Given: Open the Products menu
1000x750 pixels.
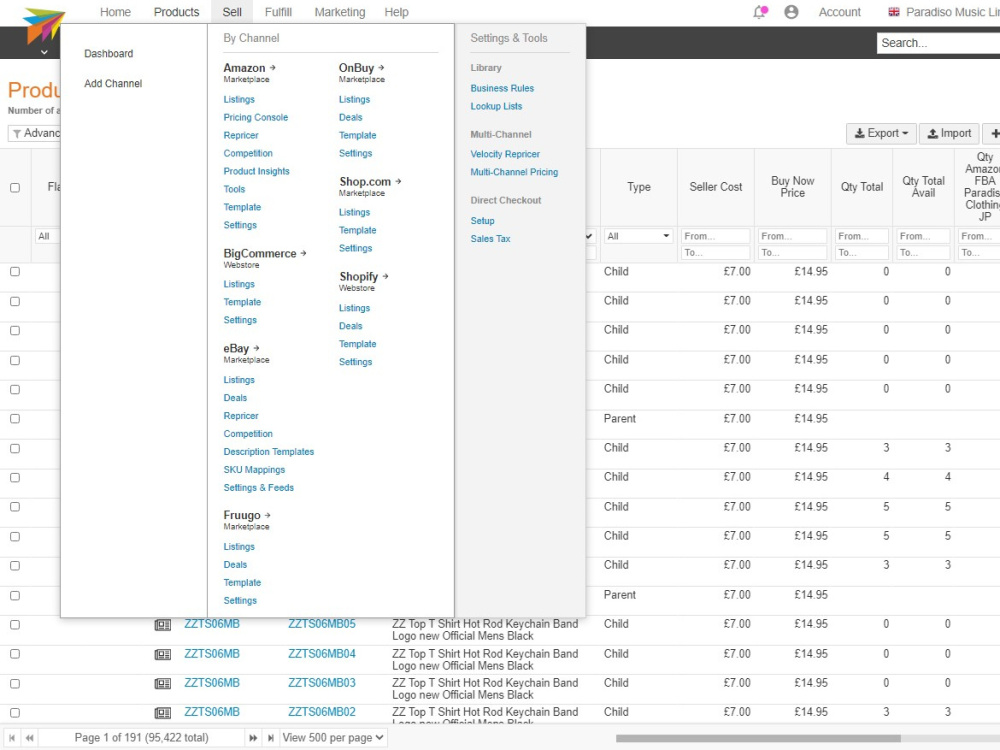Looking at the screenshot, I should click(x=177, y=12).
